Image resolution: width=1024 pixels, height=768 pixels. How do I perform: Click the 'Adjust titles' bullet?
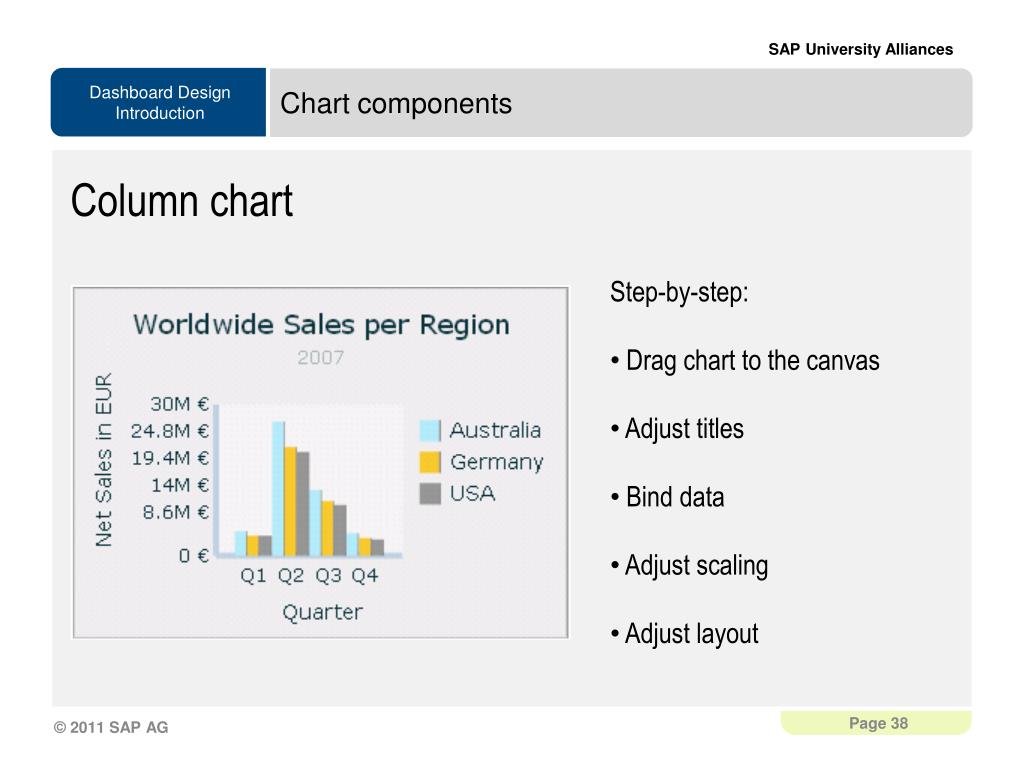coord(677,429)
